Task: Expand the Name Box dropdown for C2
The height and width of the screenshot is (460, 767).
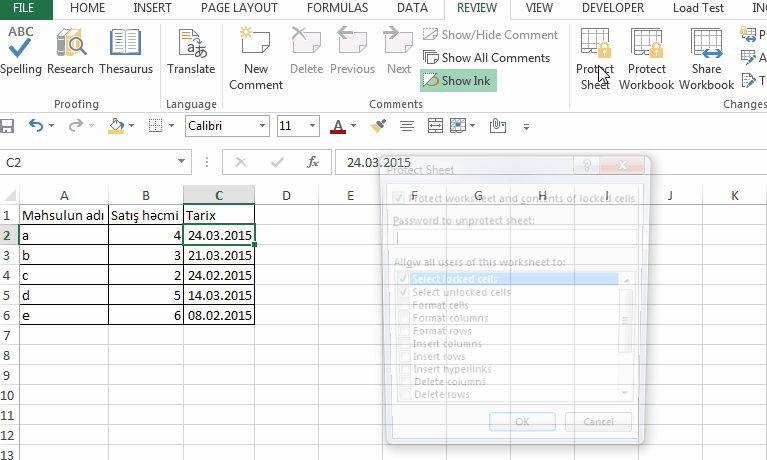Action: pos(182,162)
